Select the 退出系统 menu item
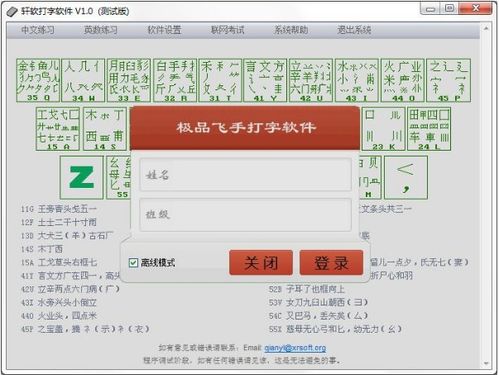 [x=354, y=30]
